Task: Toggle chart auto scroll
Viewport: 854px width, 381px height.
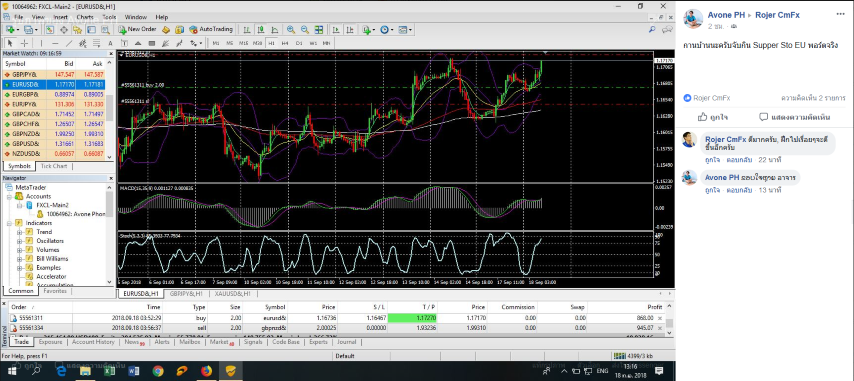Action: pyautogui.click(x=336, y=29)
